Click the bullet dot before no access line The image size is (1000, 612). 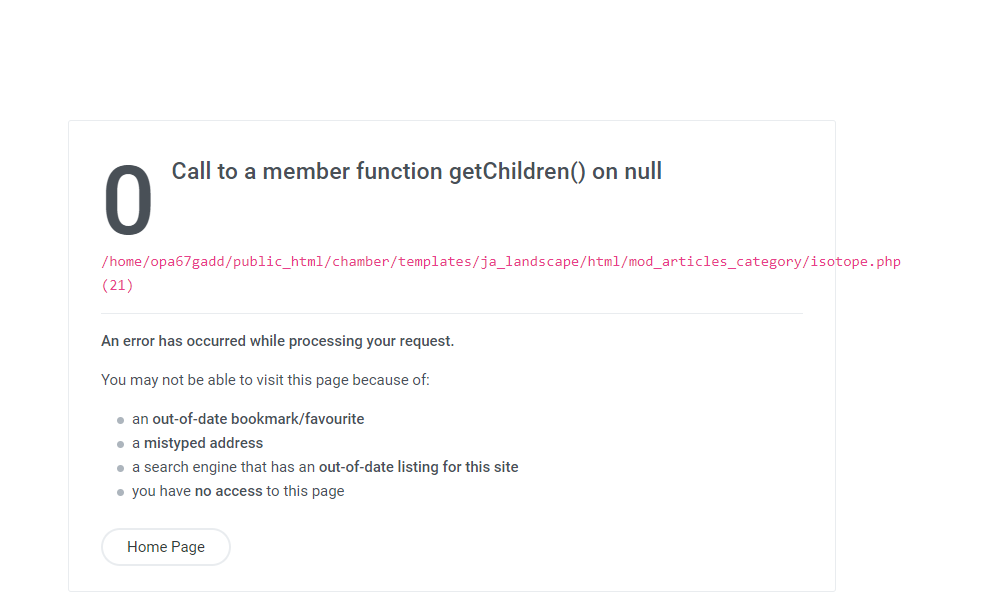(120, 493)
